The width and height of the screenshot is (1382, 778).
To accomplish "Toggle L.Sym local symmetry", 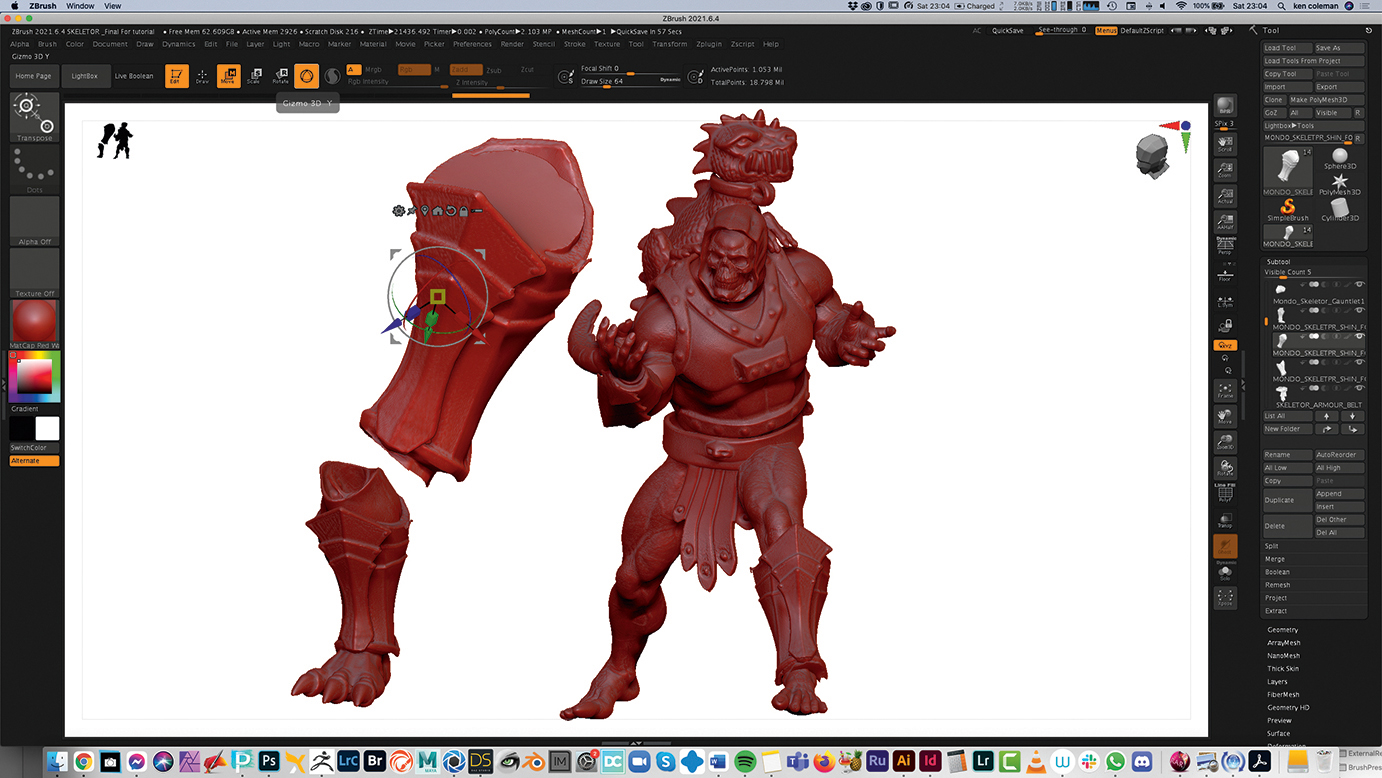I will [1225, 299].
